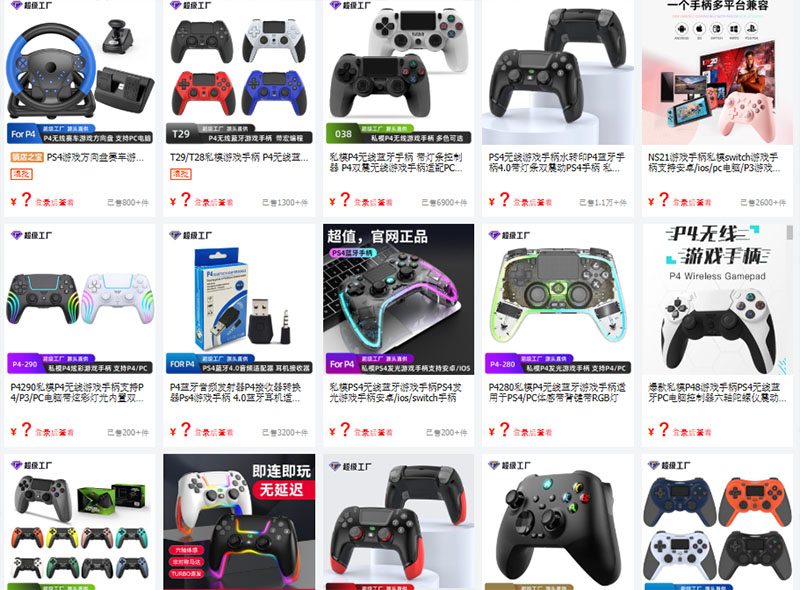Click the 038 white and black controllers image
The width and height of the screenshot is (800, 590).
[x=398, y=71]
